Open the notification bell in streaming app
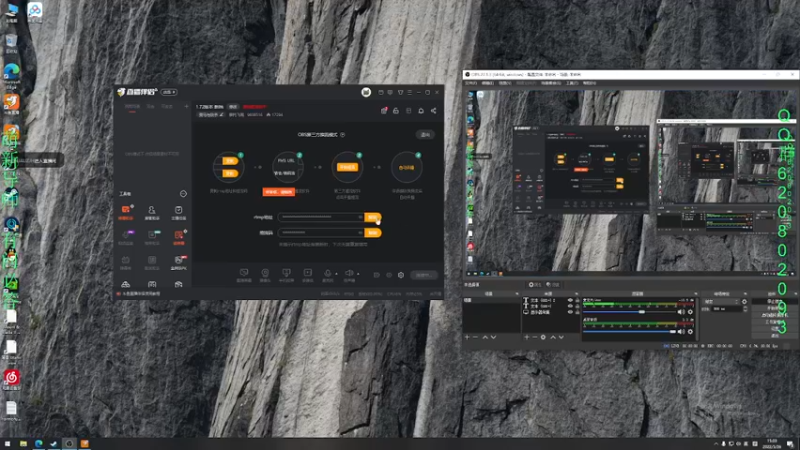The image size is (800, 450). 421,111
